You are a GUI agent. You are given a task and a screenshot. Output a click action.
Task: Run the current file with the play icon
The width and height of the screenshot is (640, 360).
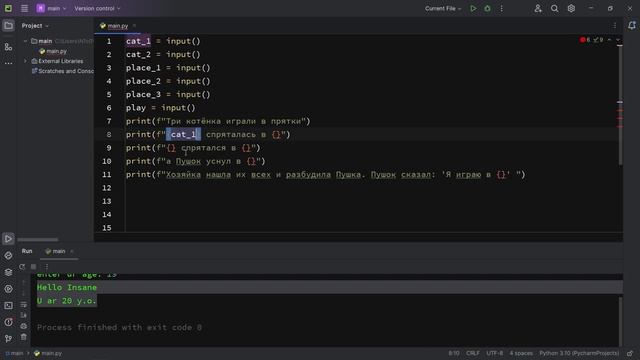point(473,8)
